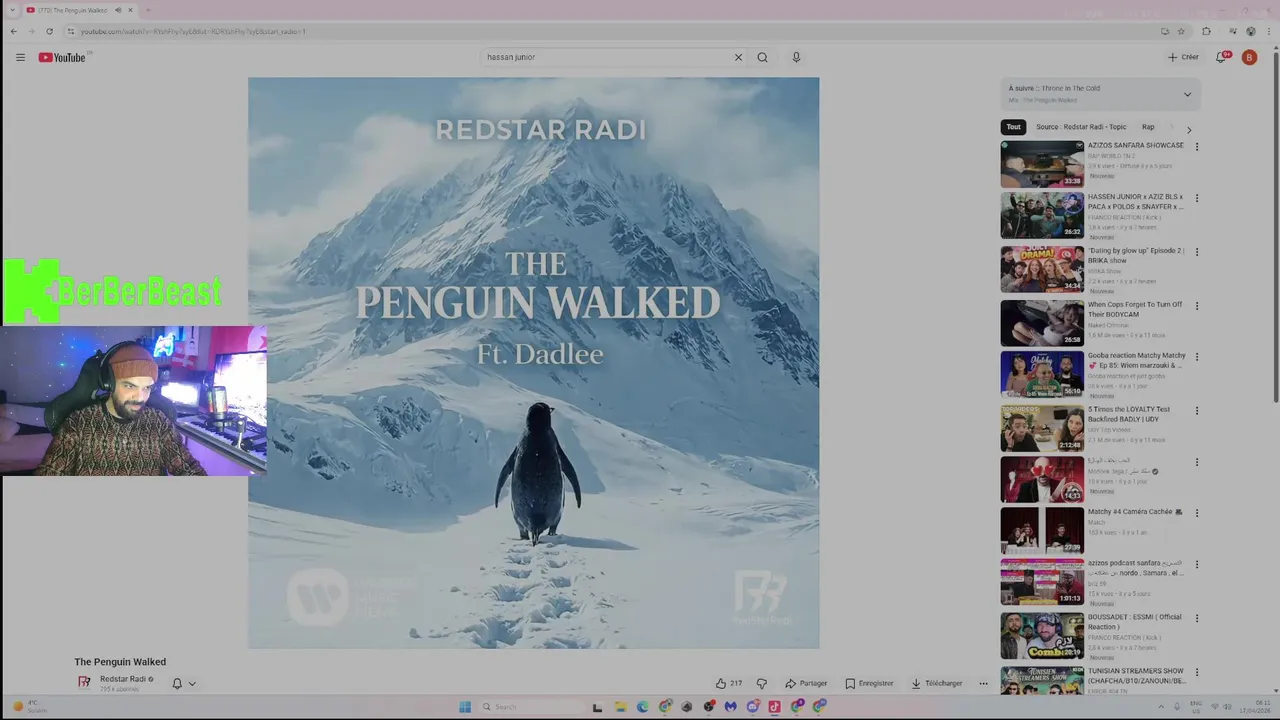Open weather widget in taskbar
This screenshot has width=1280, height=720.
tap(30, 706)
